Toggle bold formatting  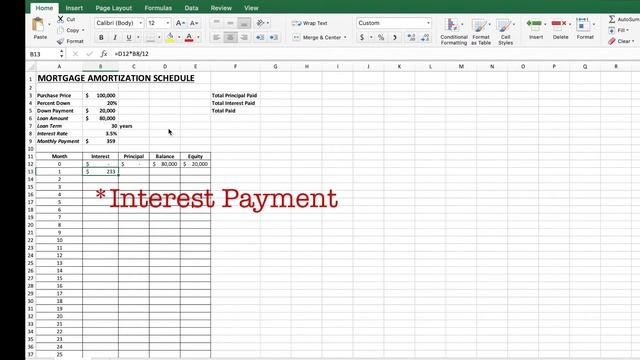[101, 38]
